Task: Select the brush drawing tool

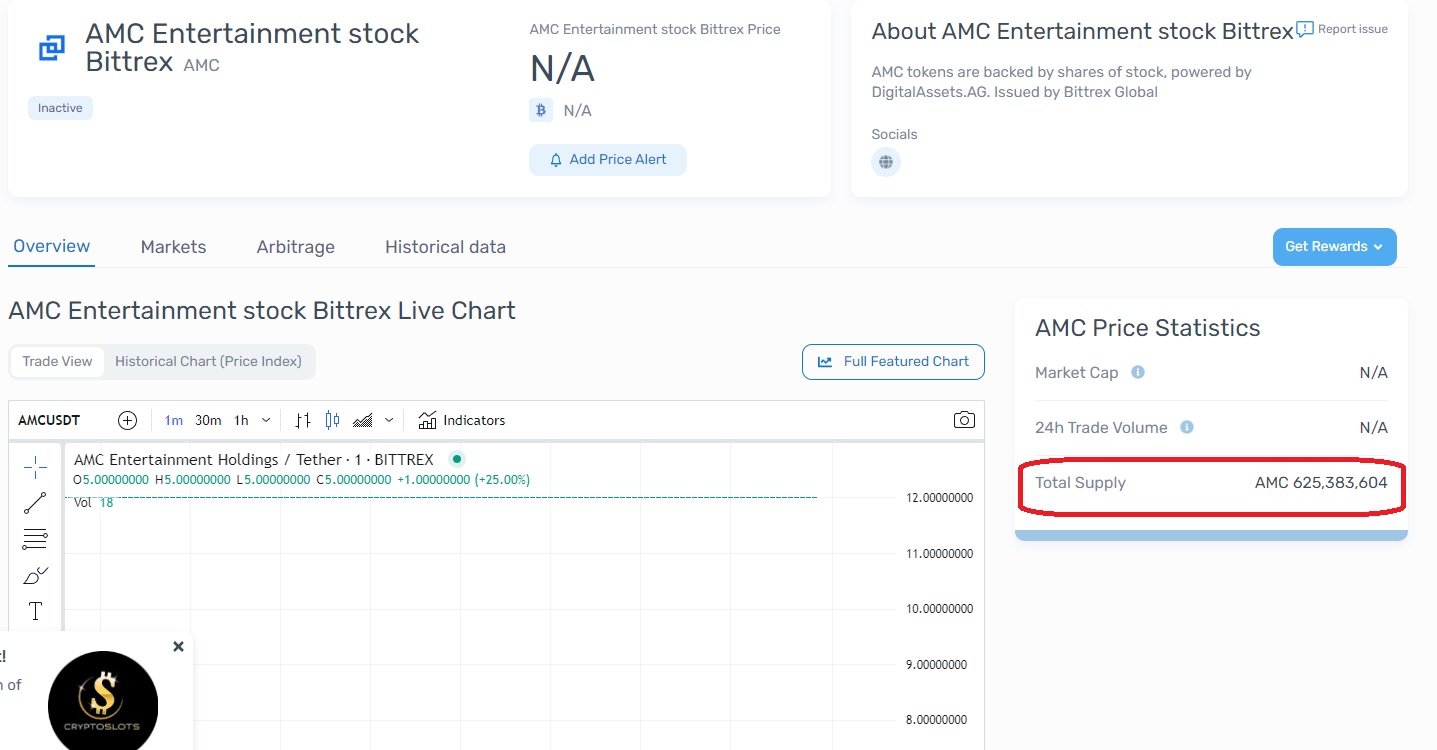Action: pos(35,575)
